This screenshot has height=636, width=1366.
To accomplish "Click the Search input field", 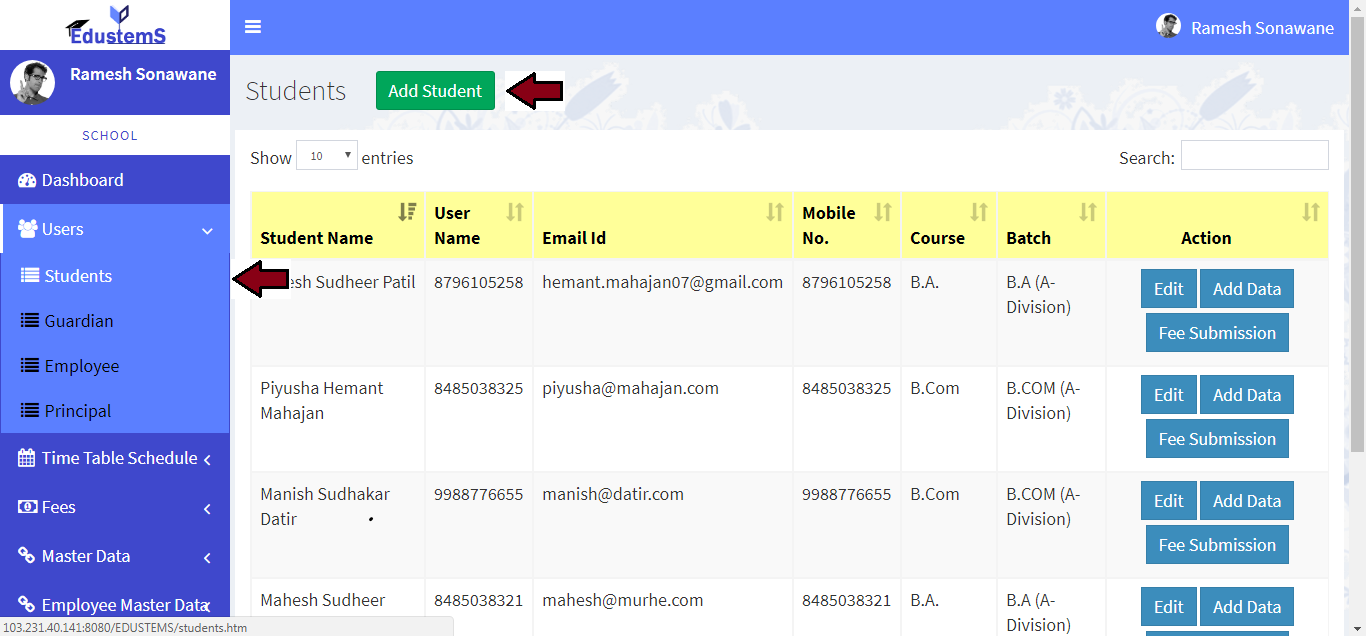I will 1255,155.
